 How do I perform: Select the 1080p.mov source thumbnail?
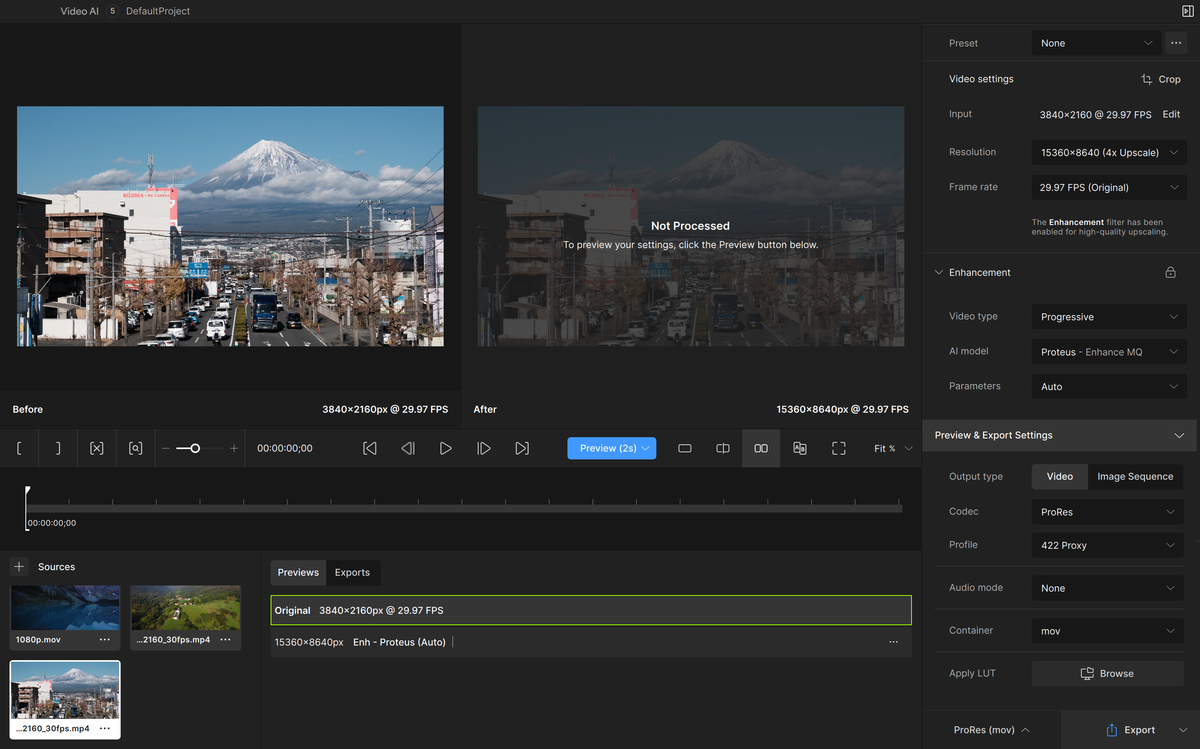click(x=64, y=607)
